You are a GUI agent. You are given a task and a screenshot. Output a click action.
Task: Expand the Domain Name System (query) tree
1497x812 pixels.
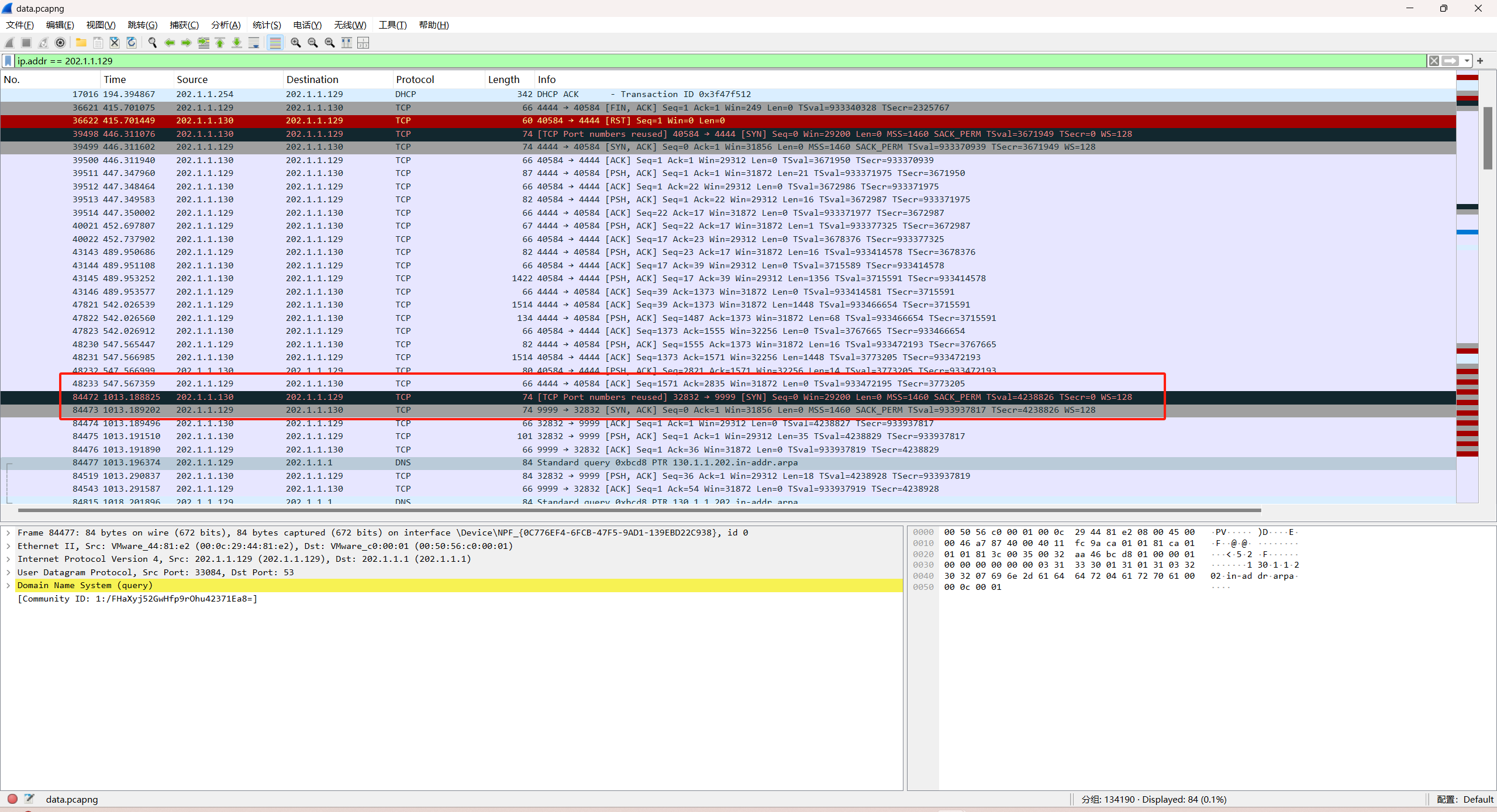click(8, 585)
